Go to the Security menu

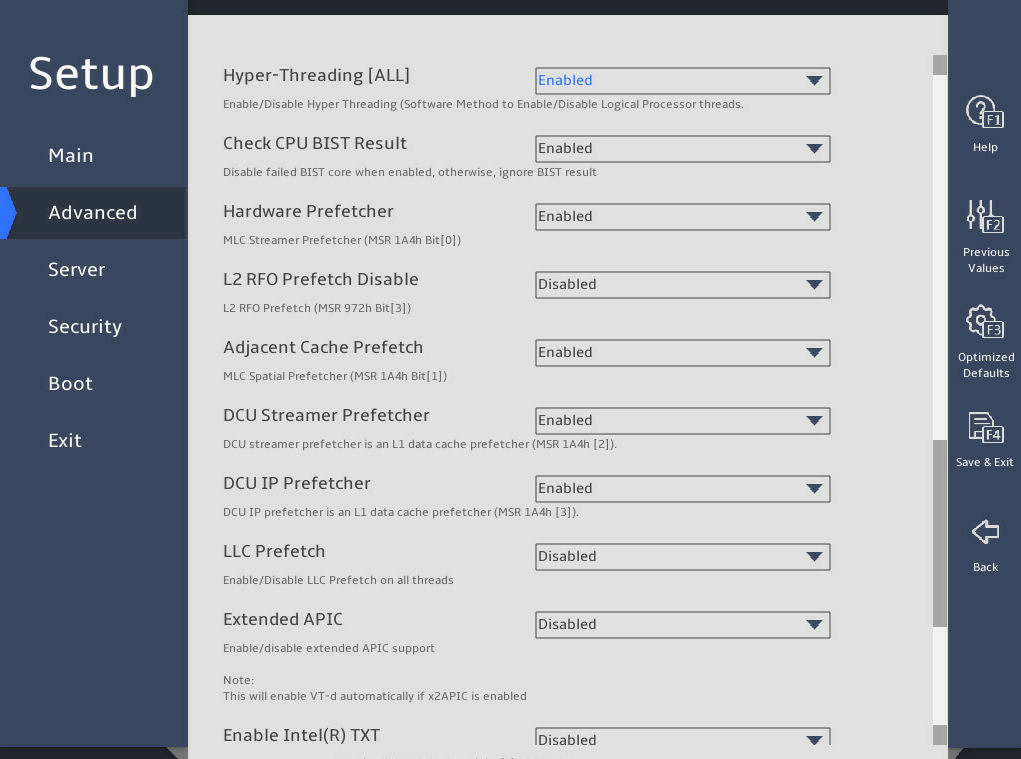(85, 327)
